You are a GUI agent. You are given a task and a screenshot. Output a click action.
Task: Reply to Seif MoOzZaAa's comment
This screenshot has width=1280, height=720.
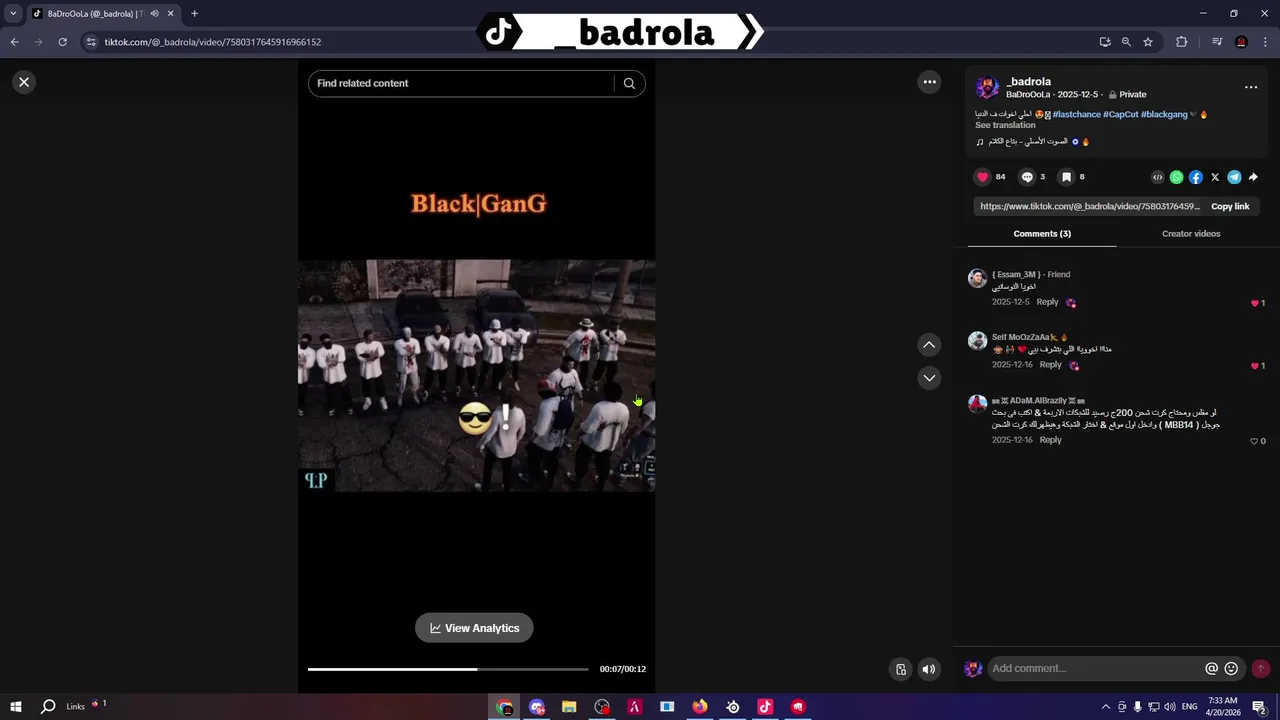coord(1050,365)
